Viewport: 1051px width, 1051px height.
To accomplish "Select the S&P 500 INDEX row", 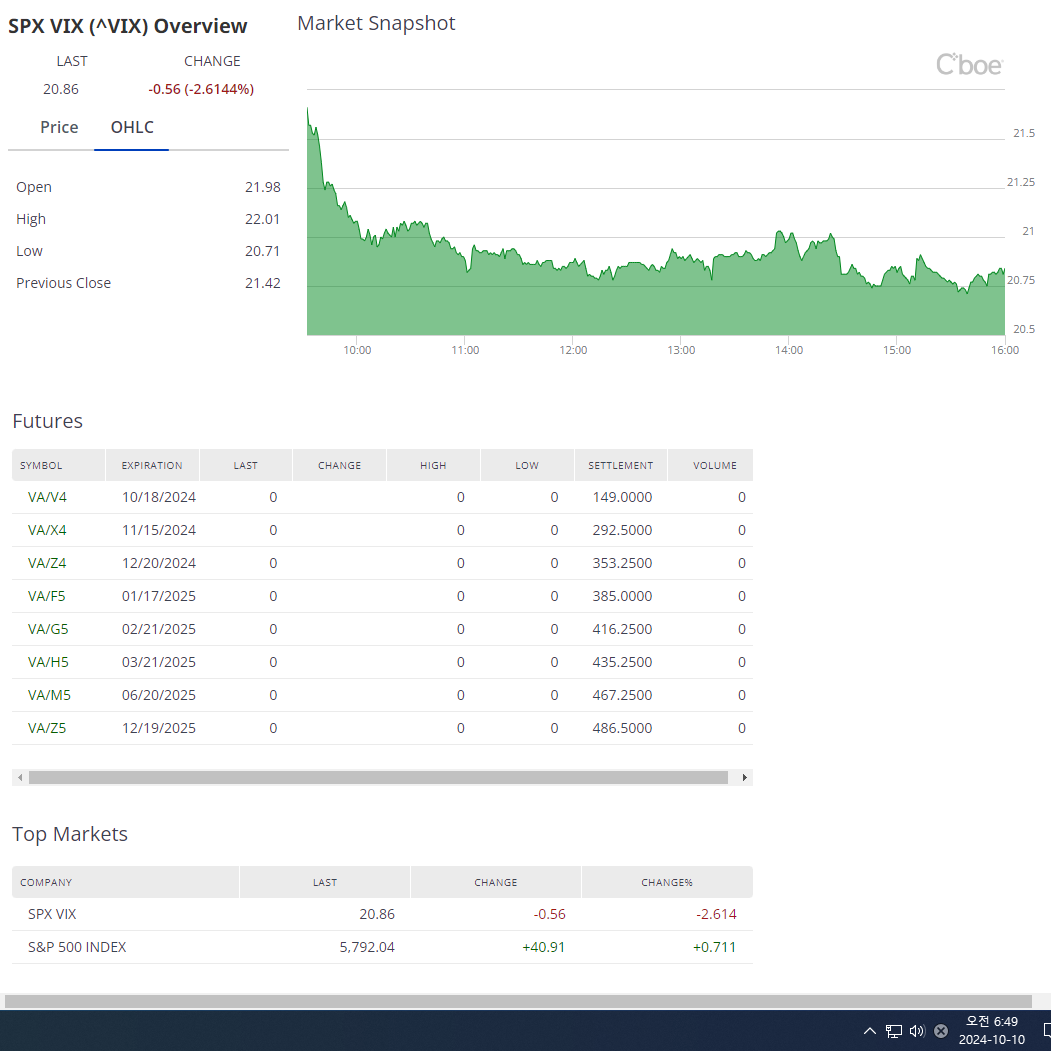I will (x=382, y=947).
